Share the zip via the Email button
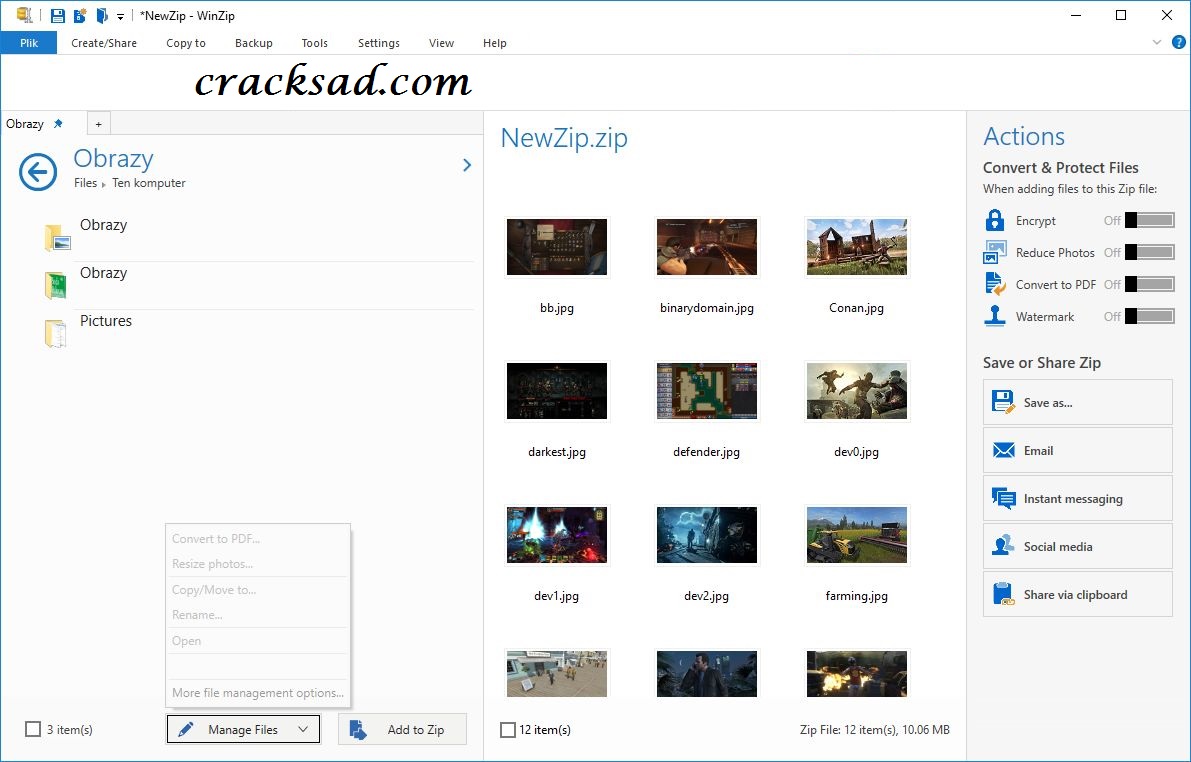This screenshot has width=1191, height=762. tap(1078, 451)
